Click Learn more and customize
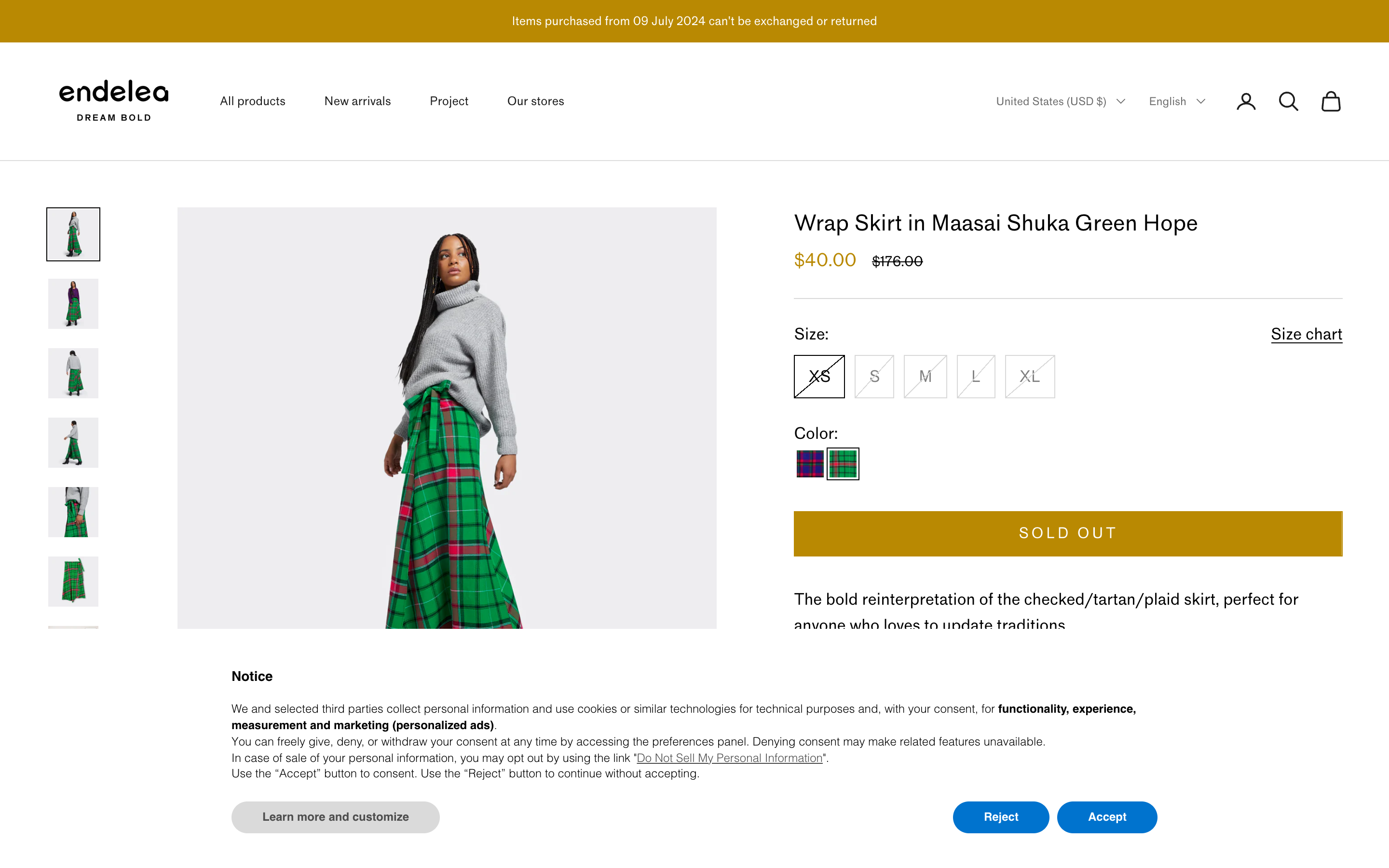 pos(335,817)
